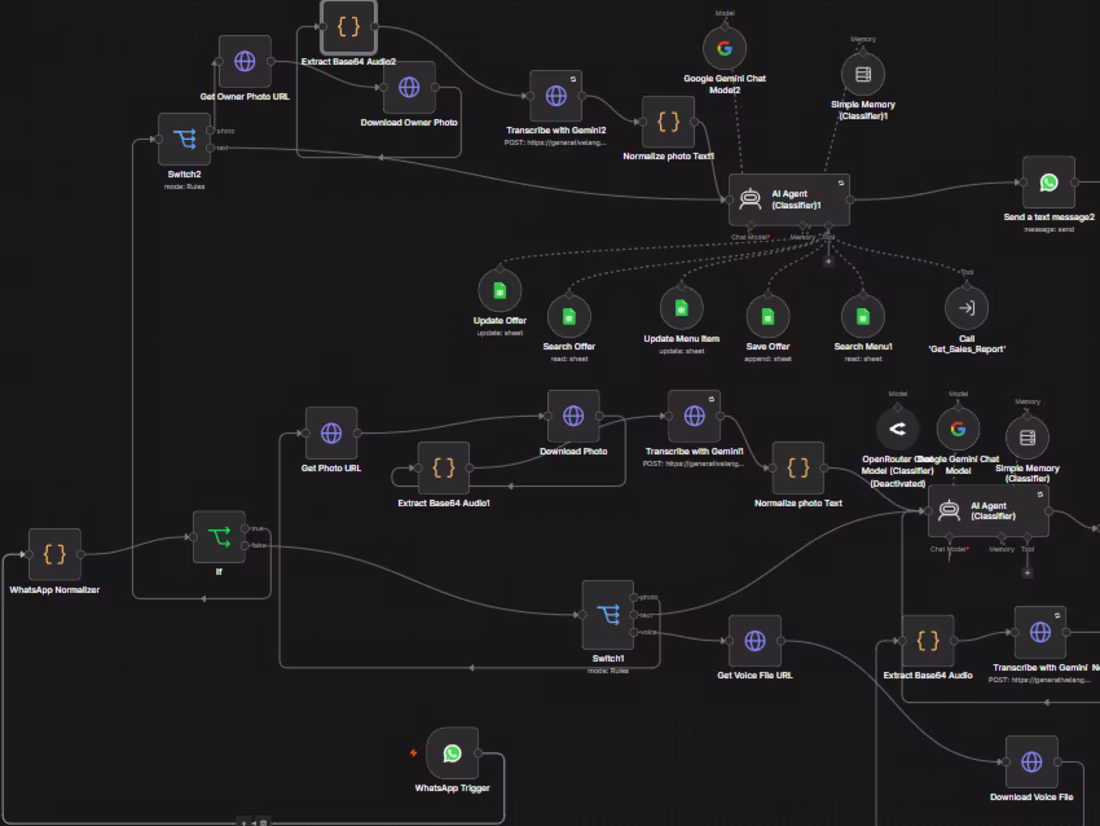Open the Transcribe with Gemini2 node
The height and width of the screenshot is (826, 1100).
pyautogui.click(x=556, y=96)
